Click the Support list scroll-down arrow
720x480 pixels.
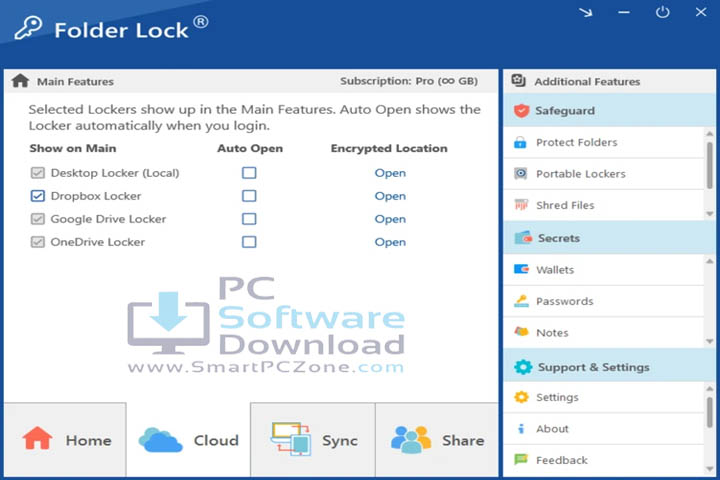(709, 469)
